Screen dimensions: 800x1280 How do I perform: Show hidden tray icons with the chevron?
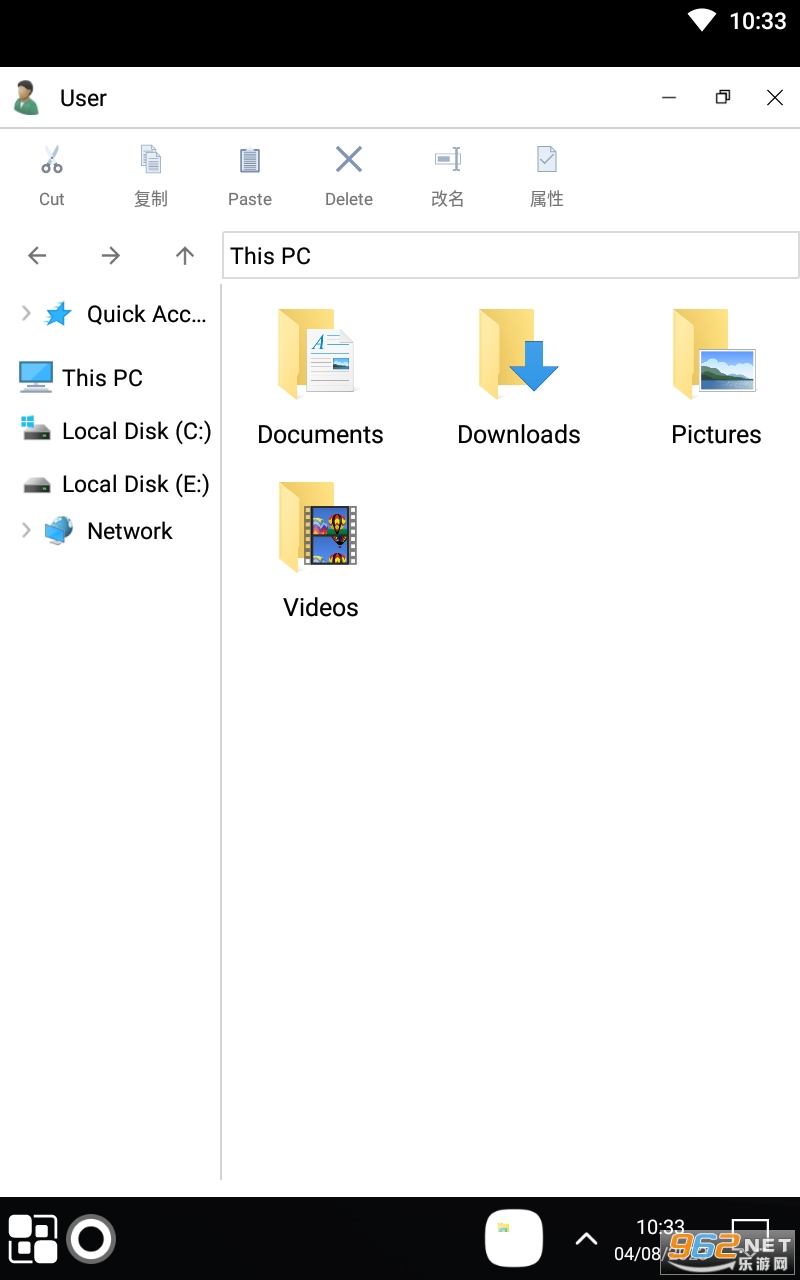coord(586,1240)
